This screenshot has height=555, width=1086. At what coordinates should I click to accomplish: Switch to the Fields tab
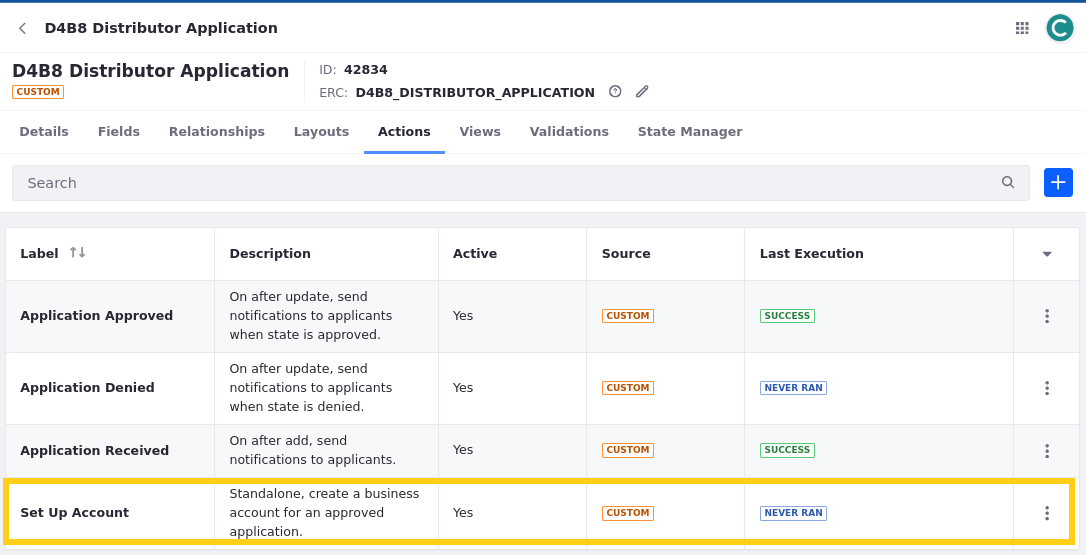[x=119, y=132]
